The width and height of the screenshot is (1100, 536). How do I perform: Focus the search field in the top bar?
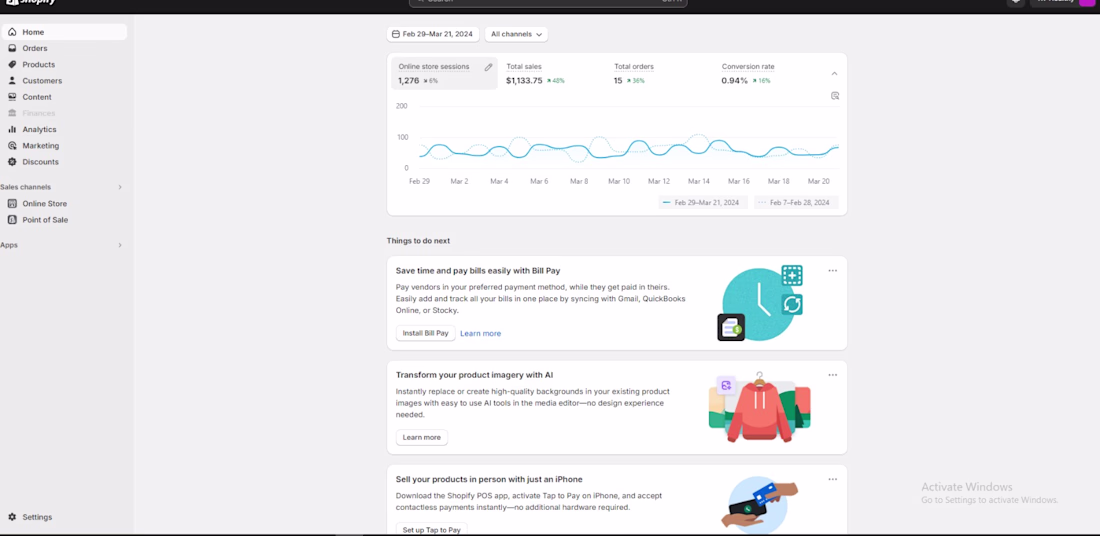(548, 3)
